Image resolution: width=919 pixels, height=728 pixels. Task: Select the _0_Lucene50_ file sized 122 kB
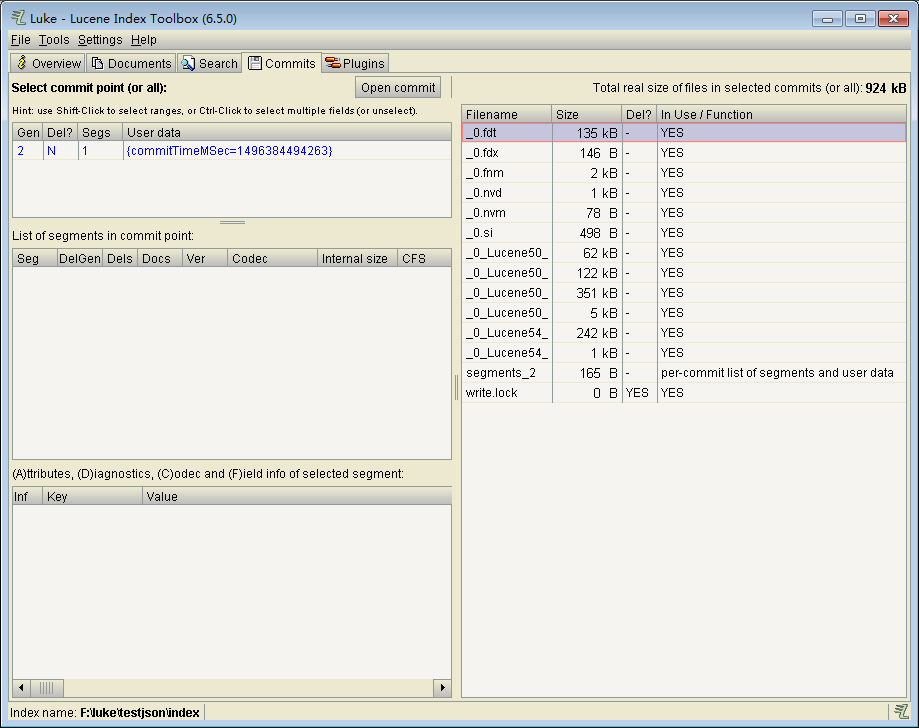click(x=684, y=273)
